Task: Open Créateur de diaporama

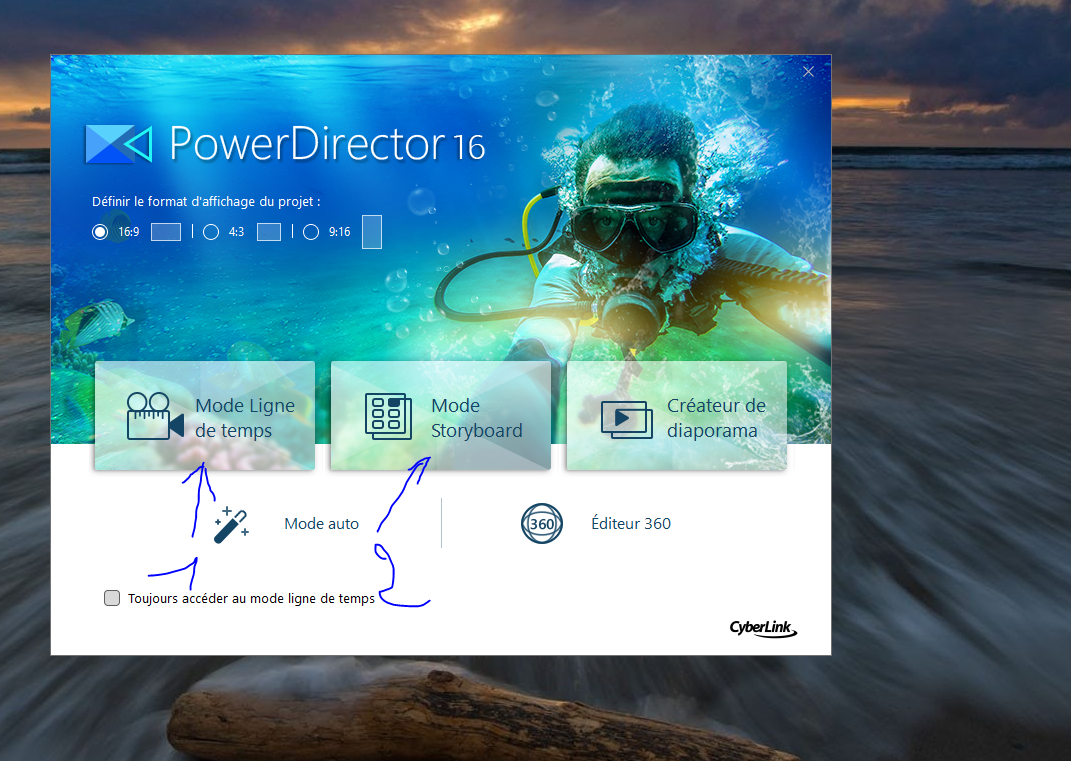Action: pos(676,416)
